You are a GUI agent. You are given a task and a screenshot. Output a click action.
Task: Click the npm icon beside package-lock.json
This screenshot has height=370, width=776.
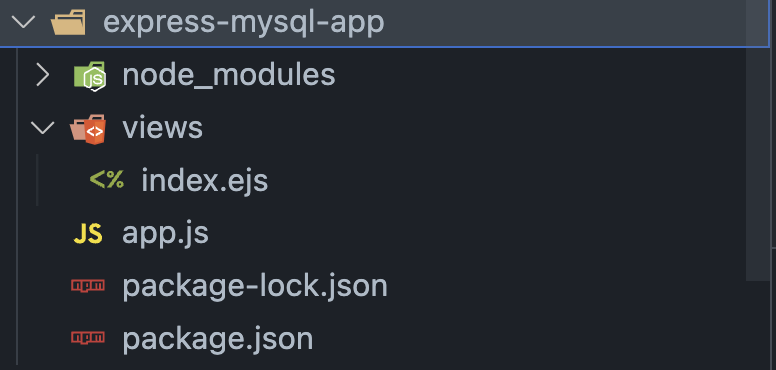point(88,285)
